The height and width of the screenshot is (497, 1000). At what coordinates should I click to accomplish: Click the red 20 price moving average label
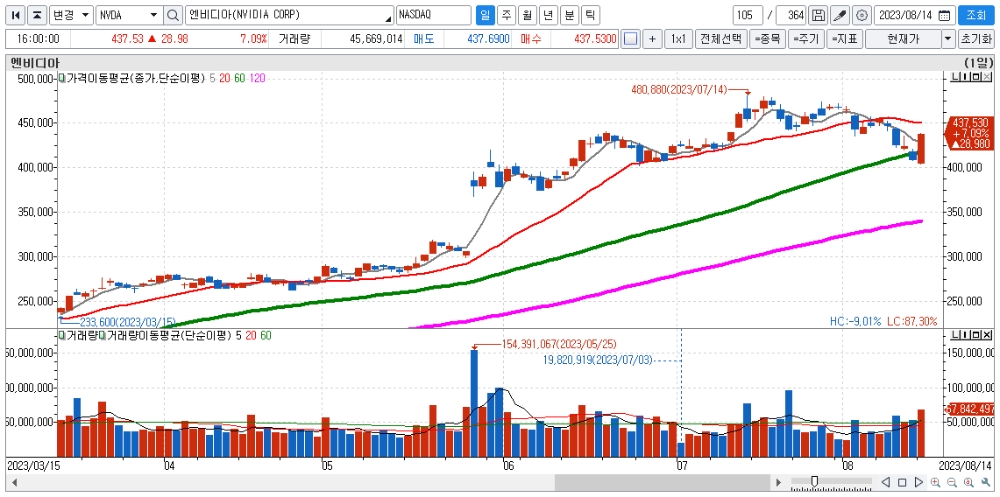(225, 78)
